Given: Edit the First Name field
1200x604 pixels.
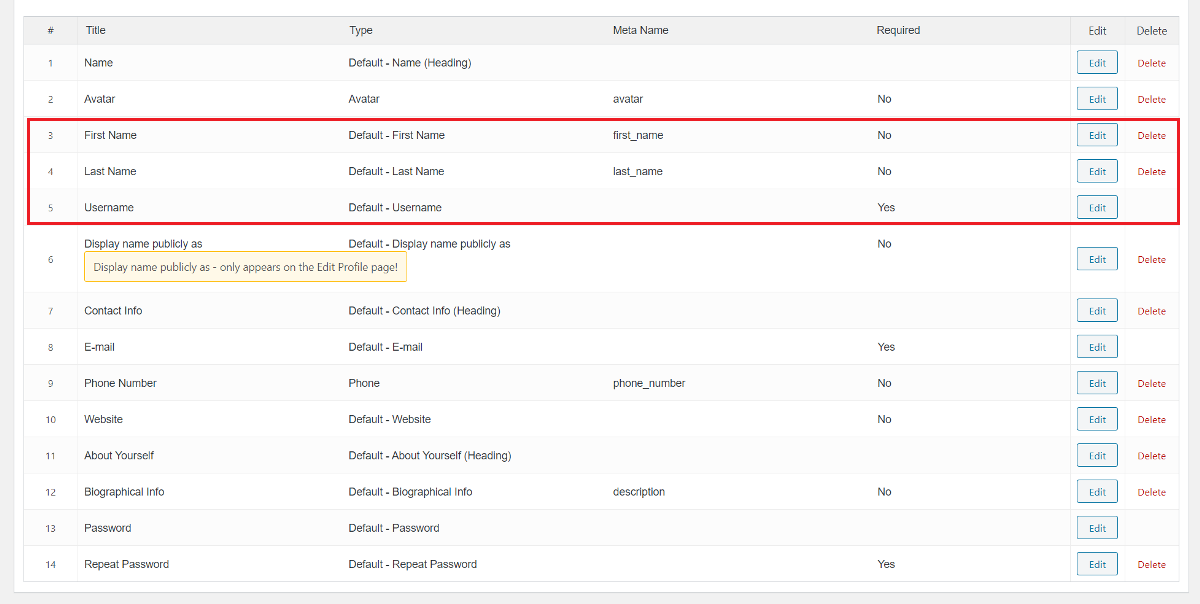Looking at the screenshot, I should pos(1097,135).
